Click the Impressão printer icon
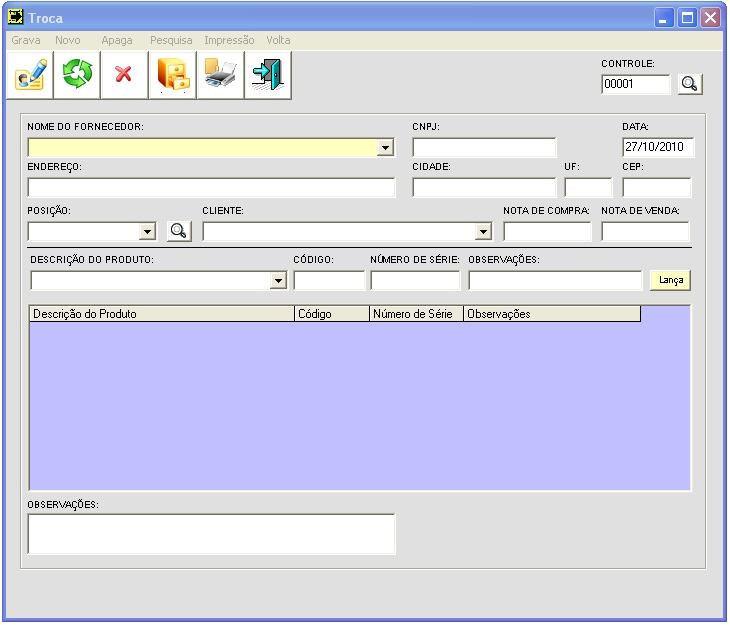 220,75
